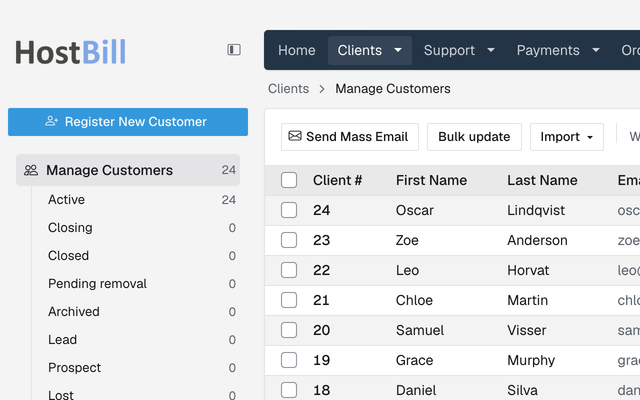
Task: Collapse sidebar using the panel toggle icon
Action: point(234,50)
